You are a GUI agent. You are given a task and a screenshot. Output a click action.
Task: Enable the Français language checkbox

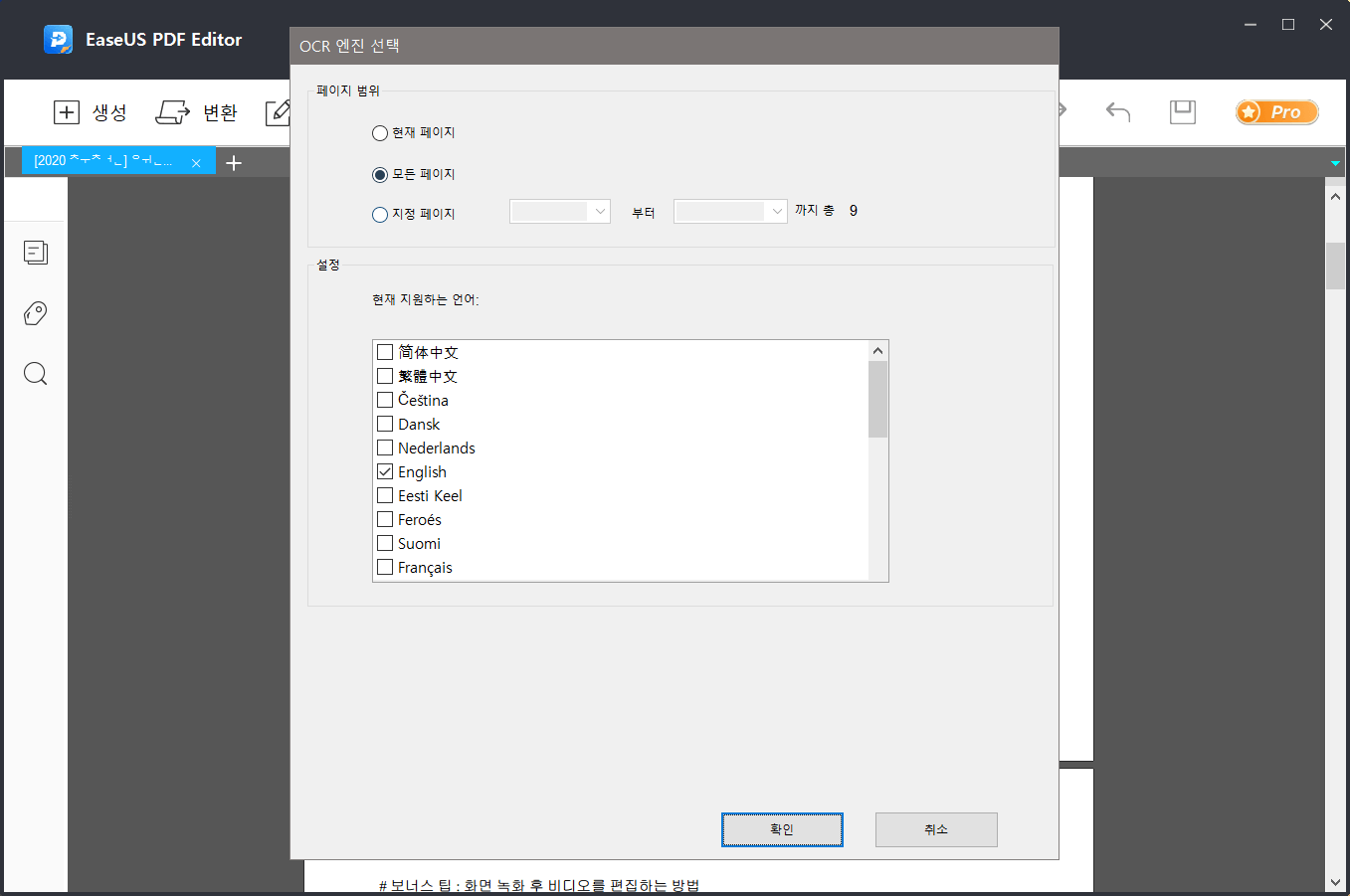tap(385, 567)
